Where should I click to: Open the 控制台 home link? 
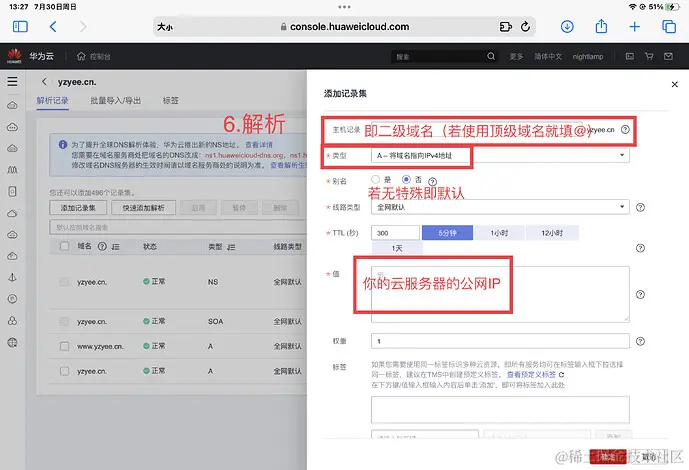tap(94, 56)
